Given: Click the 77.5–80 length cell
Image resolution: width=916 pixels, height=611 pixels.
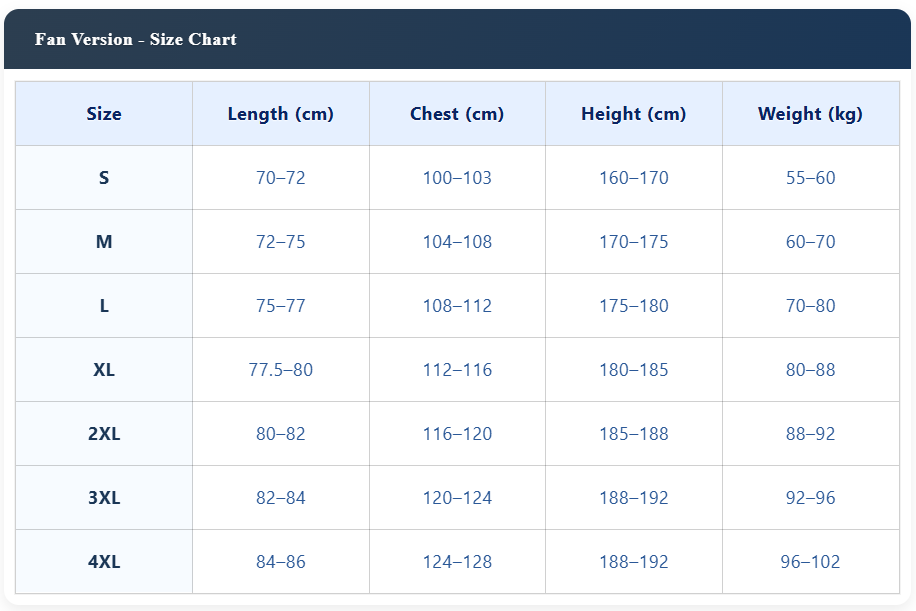Looking at the screenshot, I should [281, 370].
